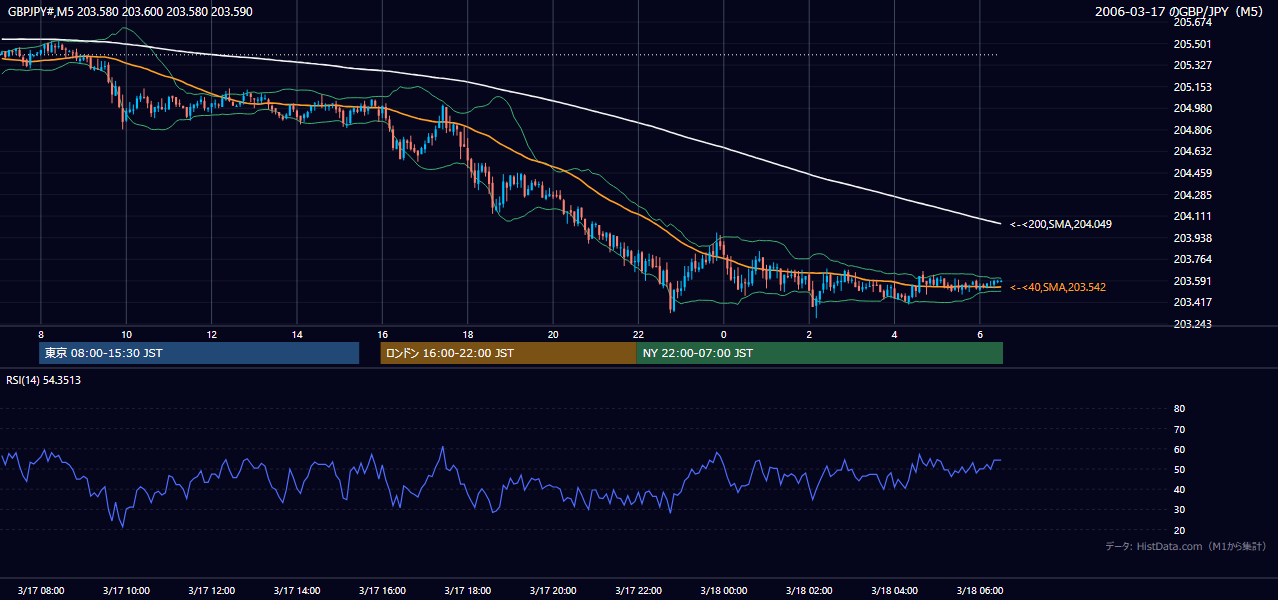Click the 3/17 10:00 date label

[126, 591]
